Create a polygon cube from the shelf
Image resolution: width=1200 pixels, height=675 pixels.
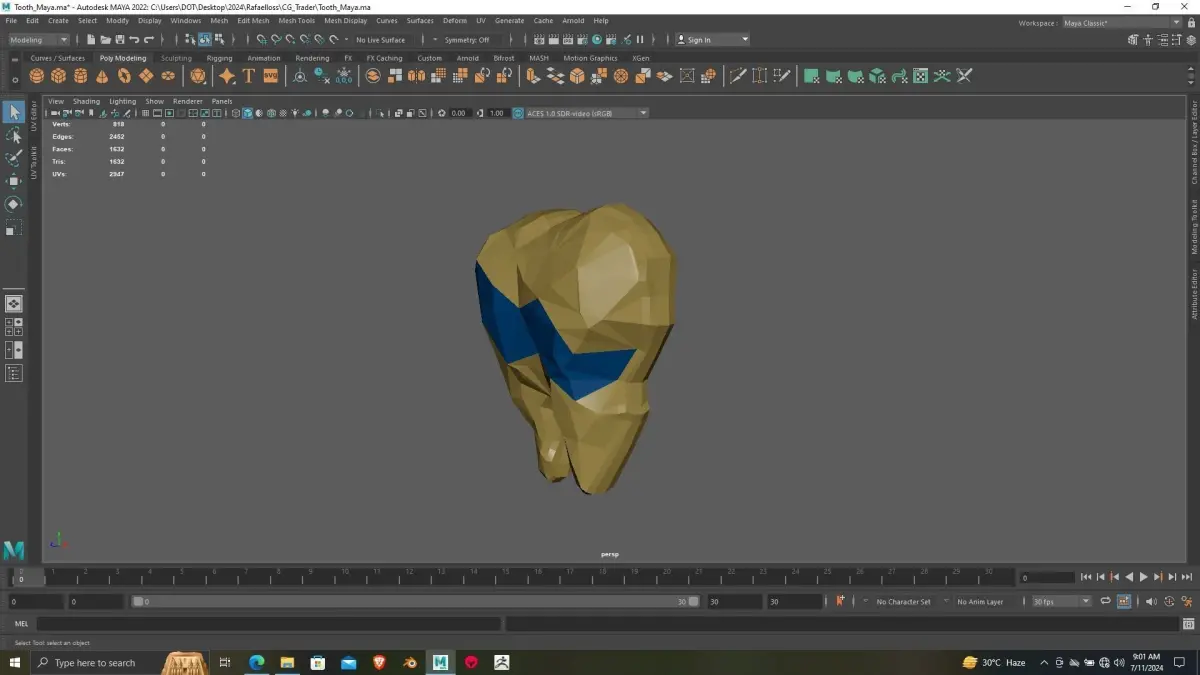[59, 76]
